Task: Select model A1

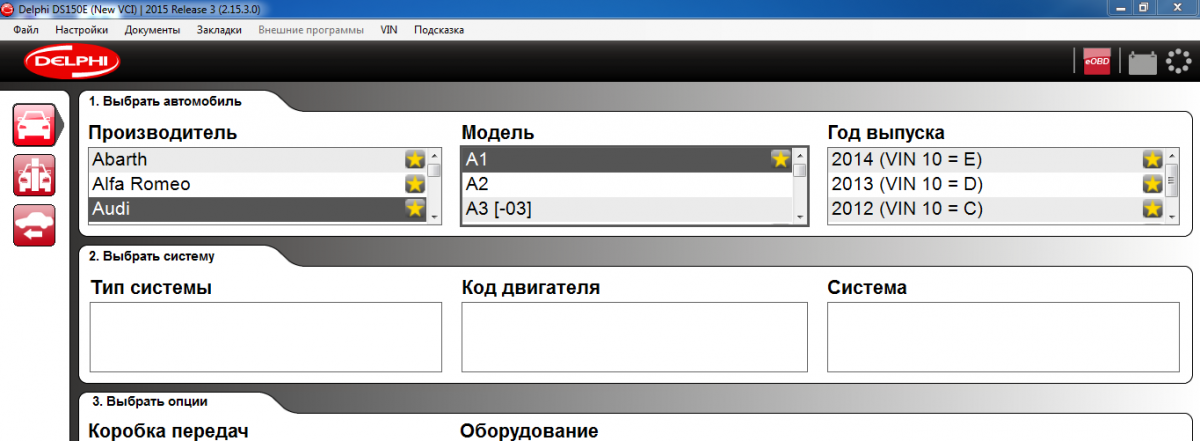Action: [627, 159]
